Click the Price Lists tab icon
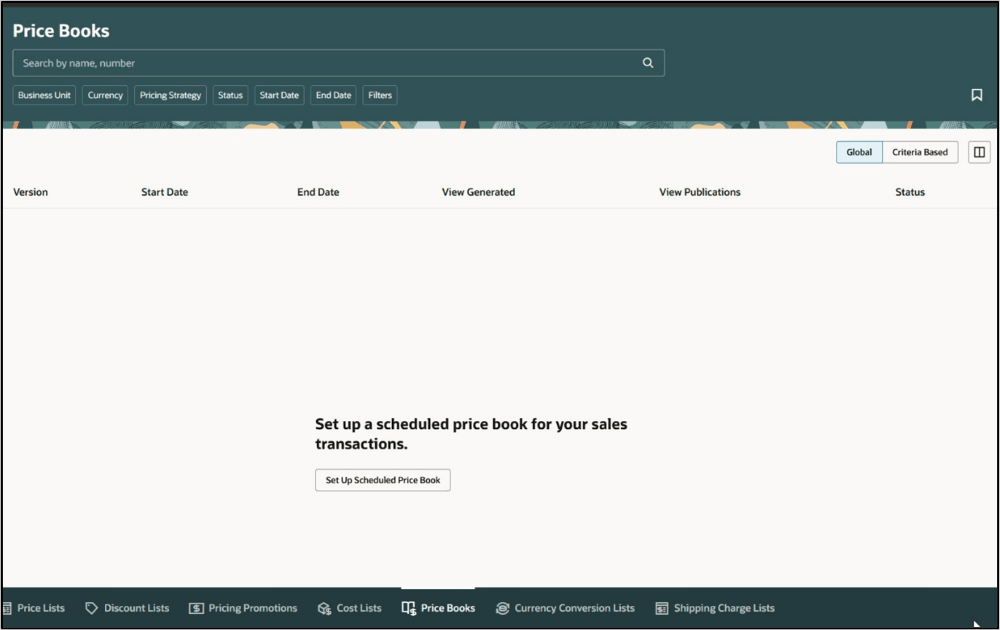The image size is (1000, 630). pos(7,608)
